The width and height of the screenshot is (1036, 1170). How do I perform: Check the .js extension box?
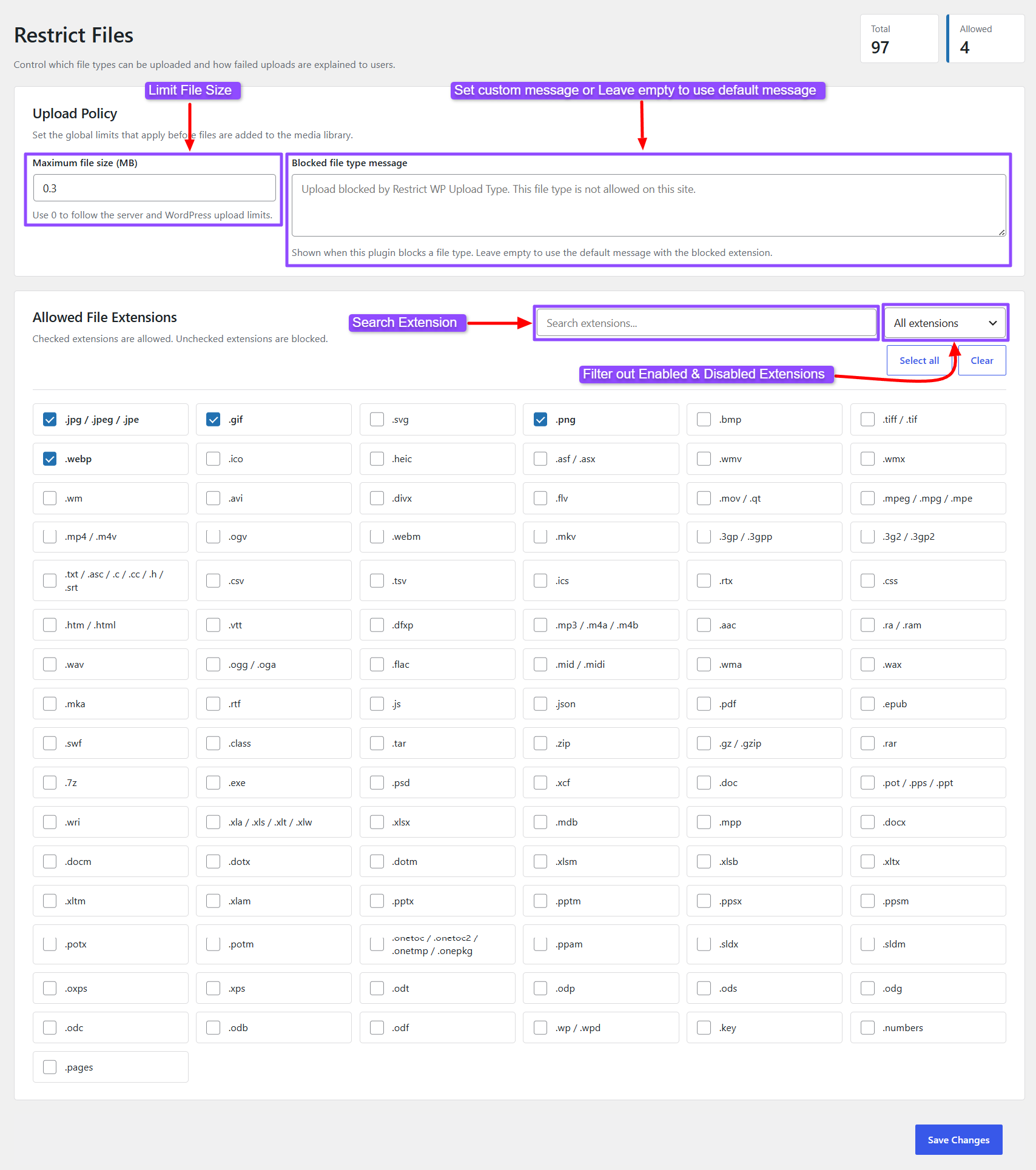click(377, 704)
